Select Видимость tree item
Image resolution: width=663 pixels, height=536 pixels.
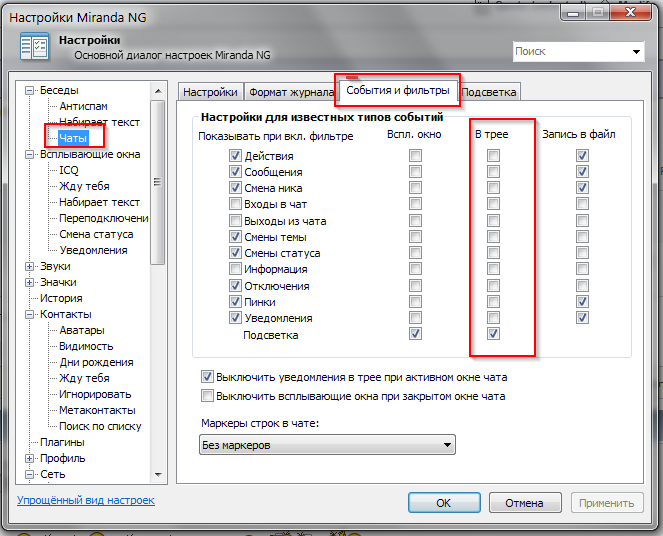[x=86, y=347]
